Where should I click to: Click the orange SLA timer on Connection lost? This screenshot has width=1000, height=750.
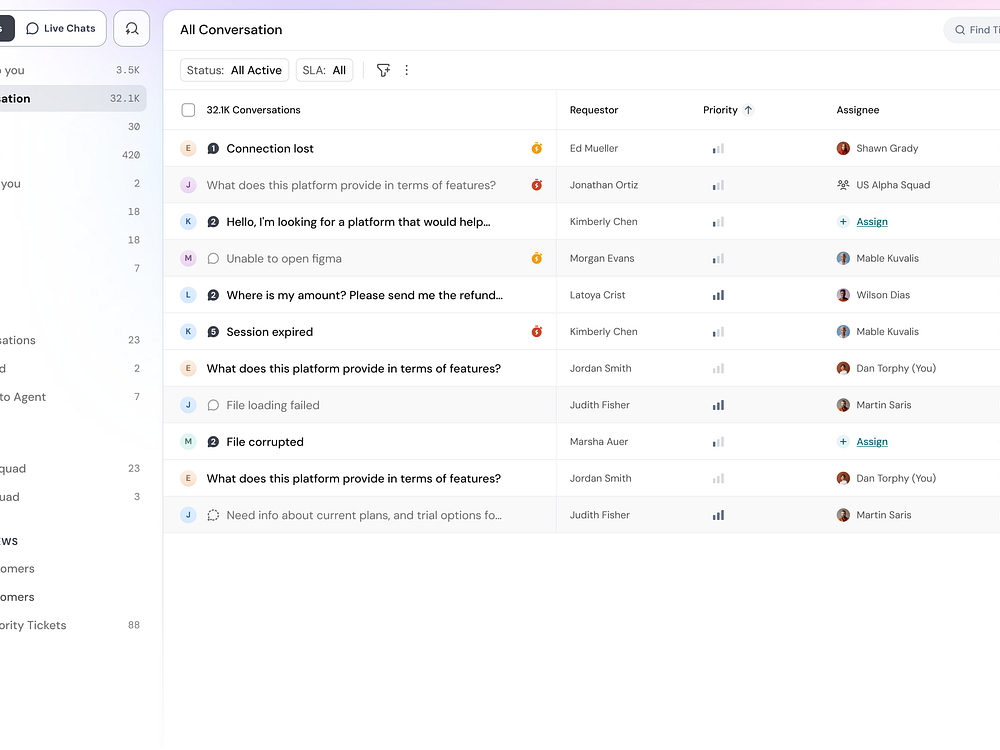point(537,148)
